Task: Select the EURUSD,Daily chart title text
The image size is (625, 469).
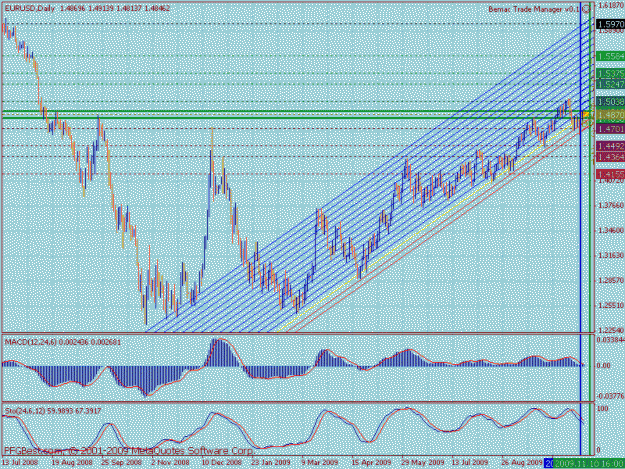Action: [30, 8]
